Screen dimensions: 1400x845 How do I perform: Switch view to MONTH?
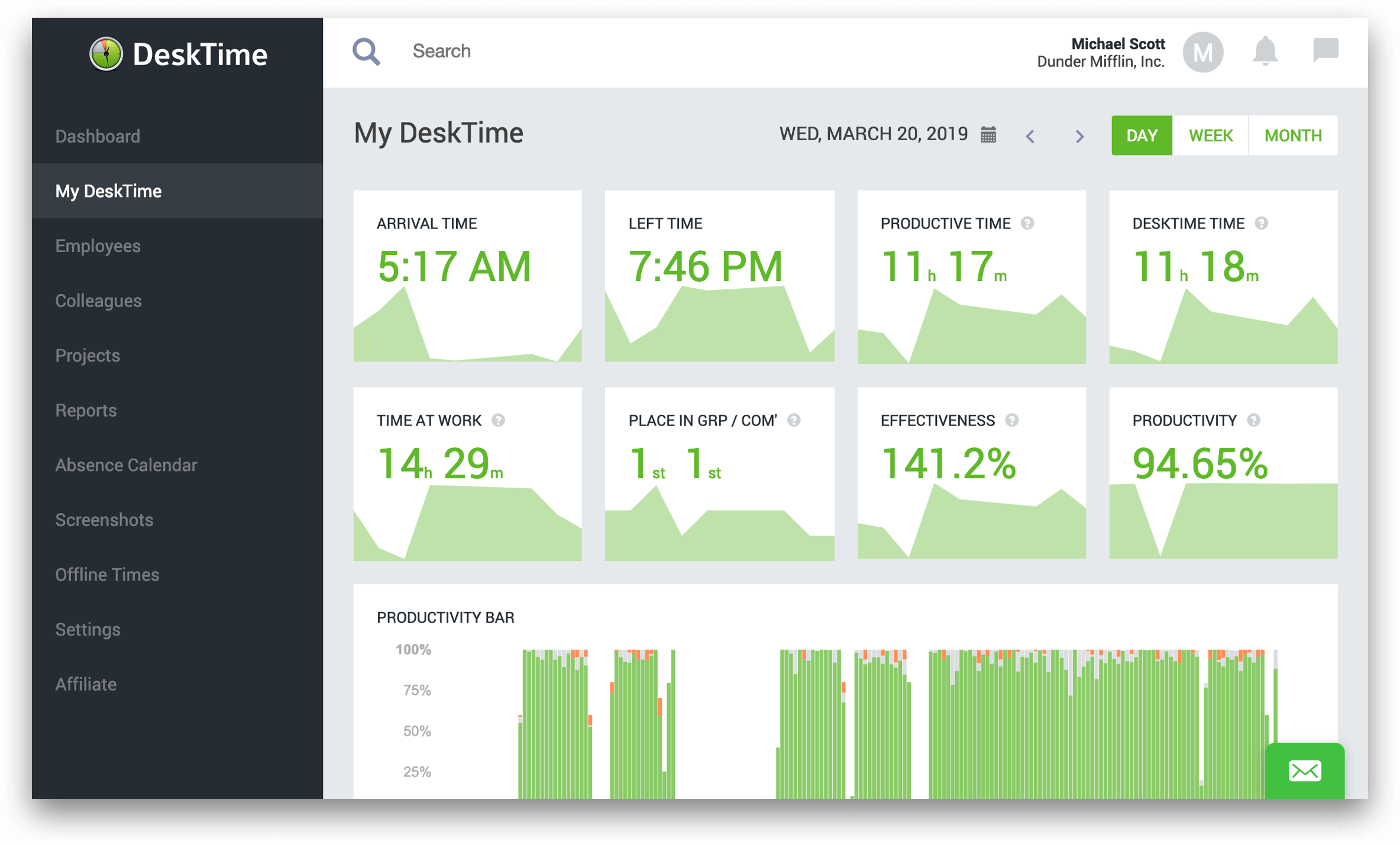(1294, 135)
